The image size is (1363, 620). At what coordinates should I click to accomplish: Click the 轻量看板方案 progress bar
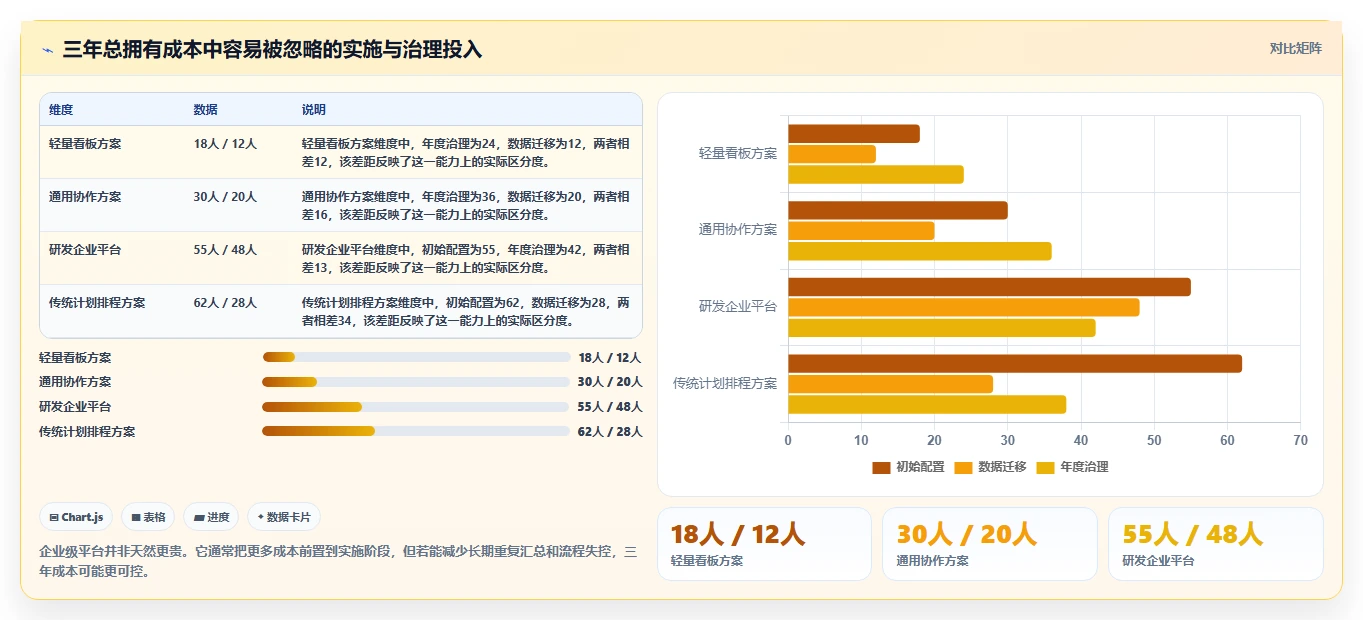416,357
